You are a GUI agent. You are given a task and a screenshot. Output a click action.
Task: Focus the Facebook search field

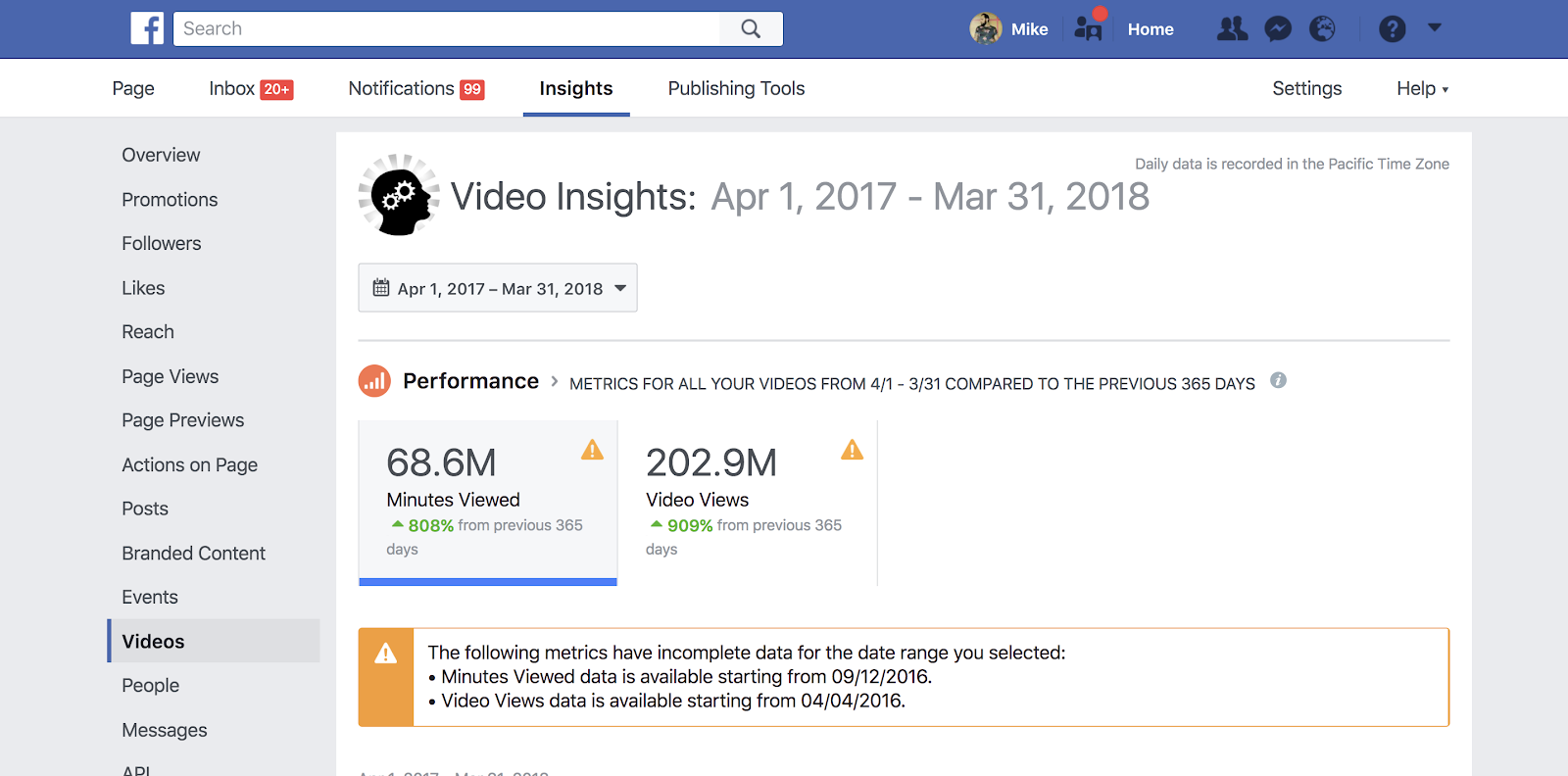[x=447, y=28]
